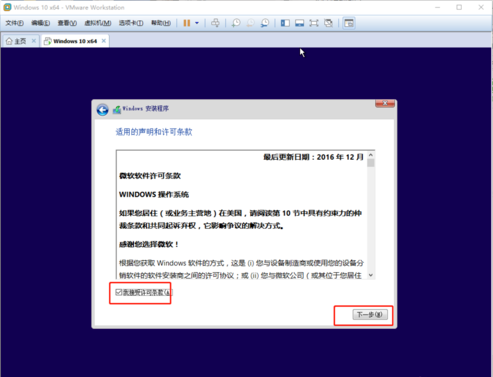493x377 pixels.
Task: Check the 我接受许可条款 checkbox
Action: [119, 292]
